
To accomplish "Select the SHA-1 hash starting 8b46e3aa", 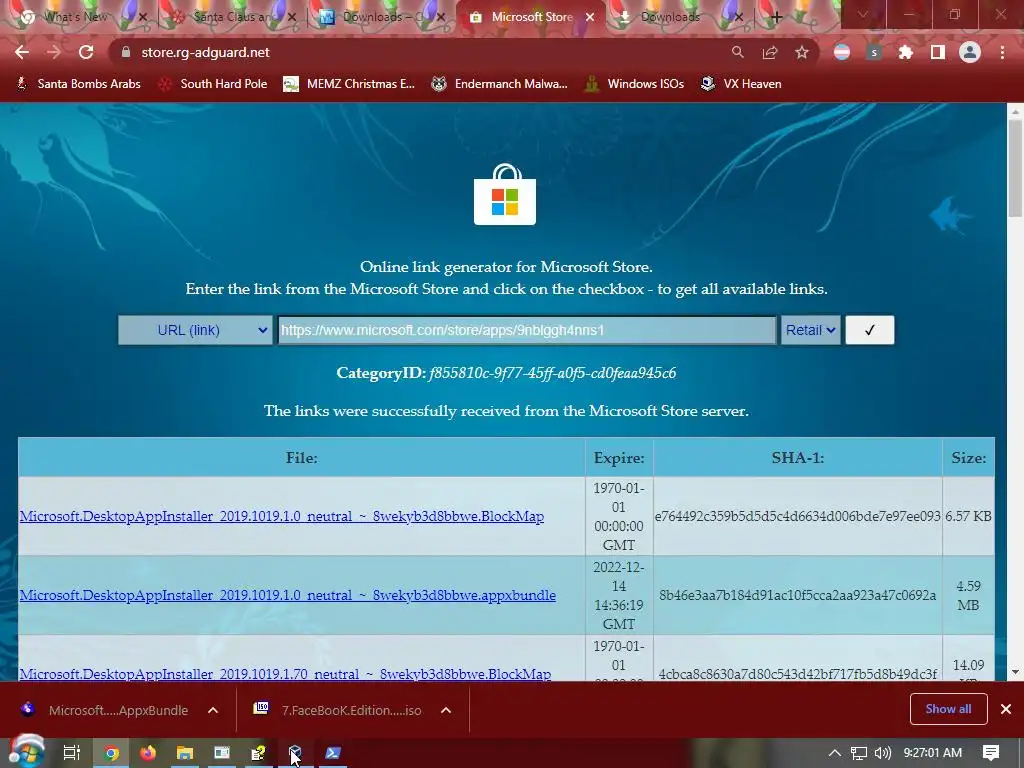I will point(797,595).
